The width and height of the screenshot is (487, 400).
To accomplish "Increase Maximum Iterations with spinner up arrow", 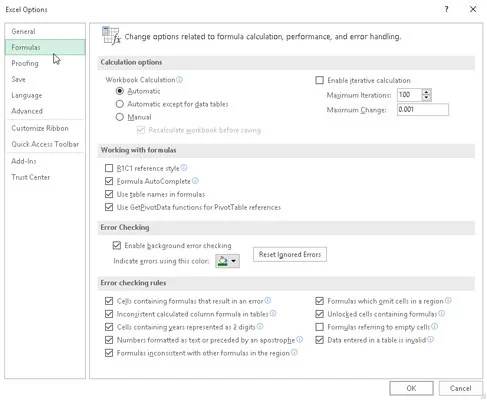I will coord(426,92).
